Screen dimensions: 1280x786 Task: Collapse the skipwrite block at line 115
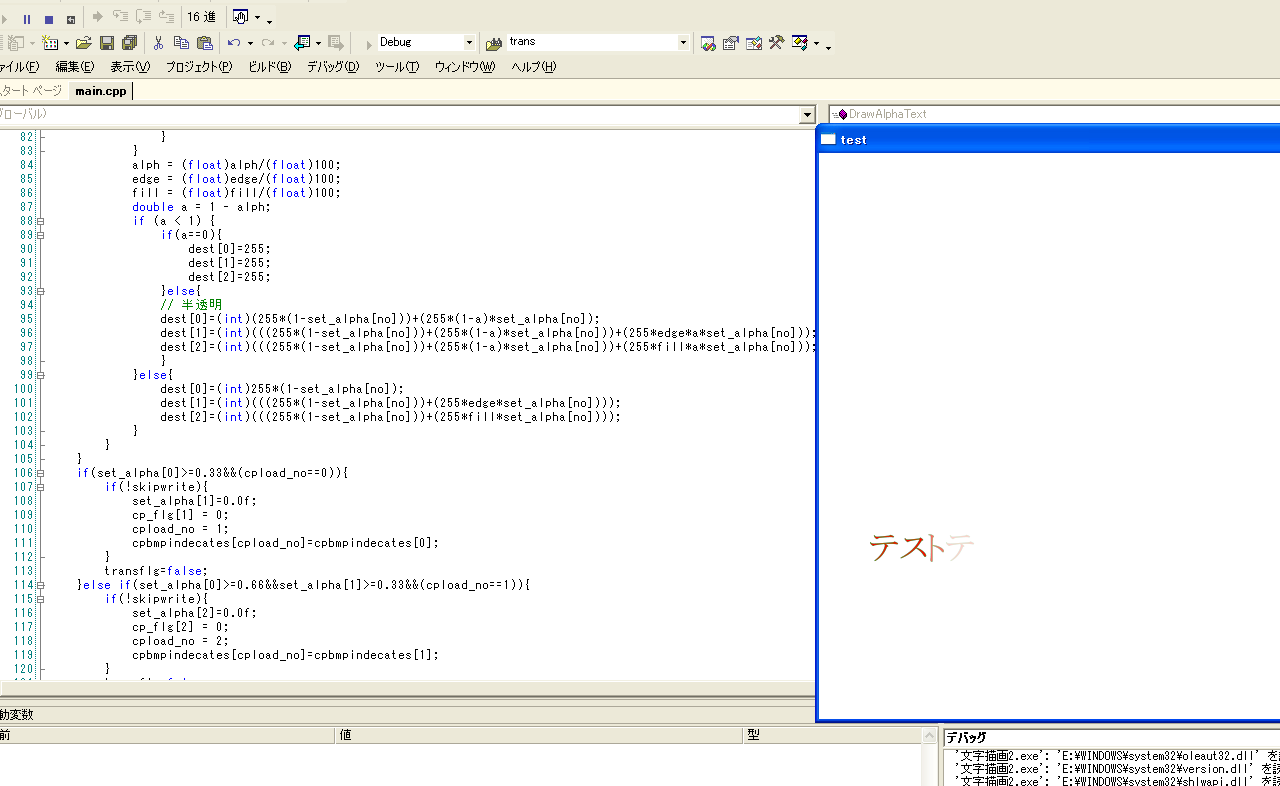pyautogui.click(x=41, y=599)
